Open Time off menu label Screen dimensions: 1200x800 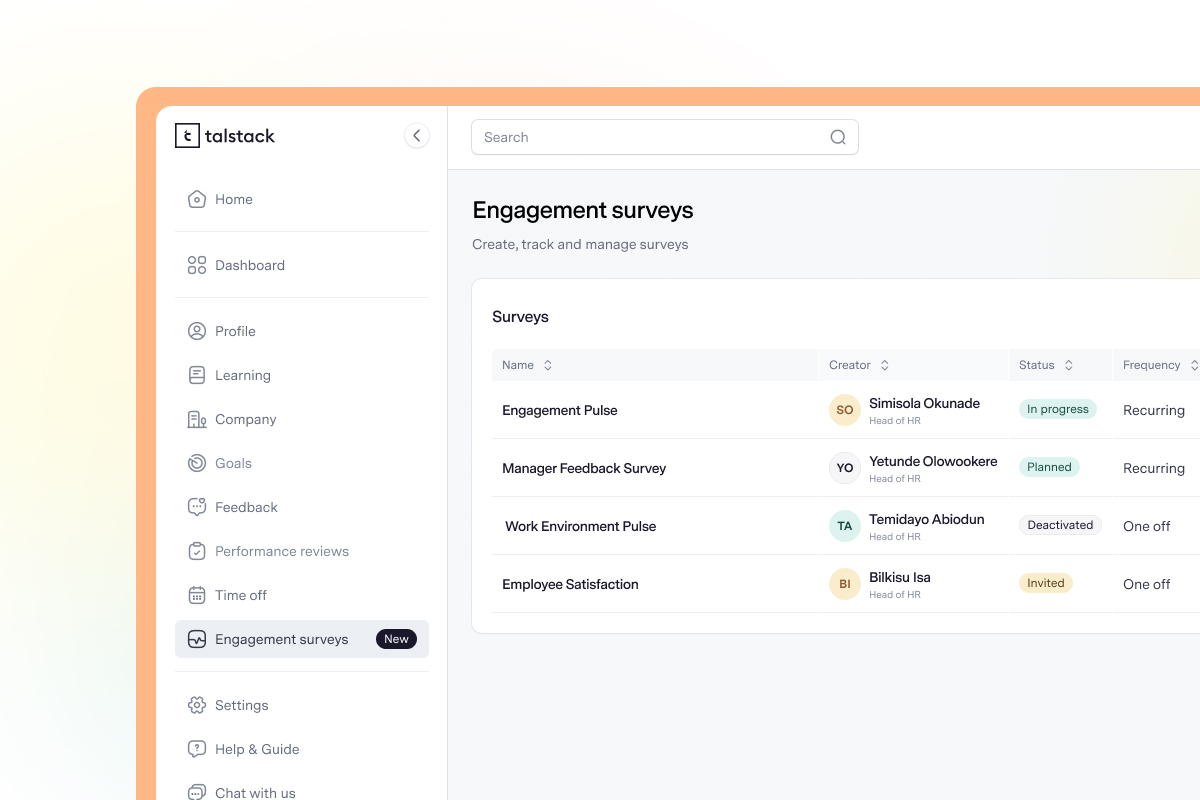pos(241,595)
